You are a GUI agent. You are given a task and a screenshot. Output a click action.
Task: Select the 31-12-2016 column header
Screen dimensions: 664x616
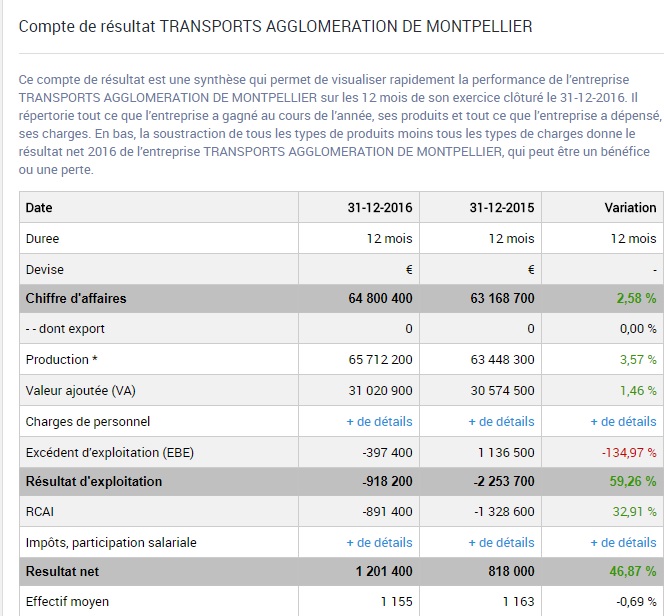click(x=380, y=208)
